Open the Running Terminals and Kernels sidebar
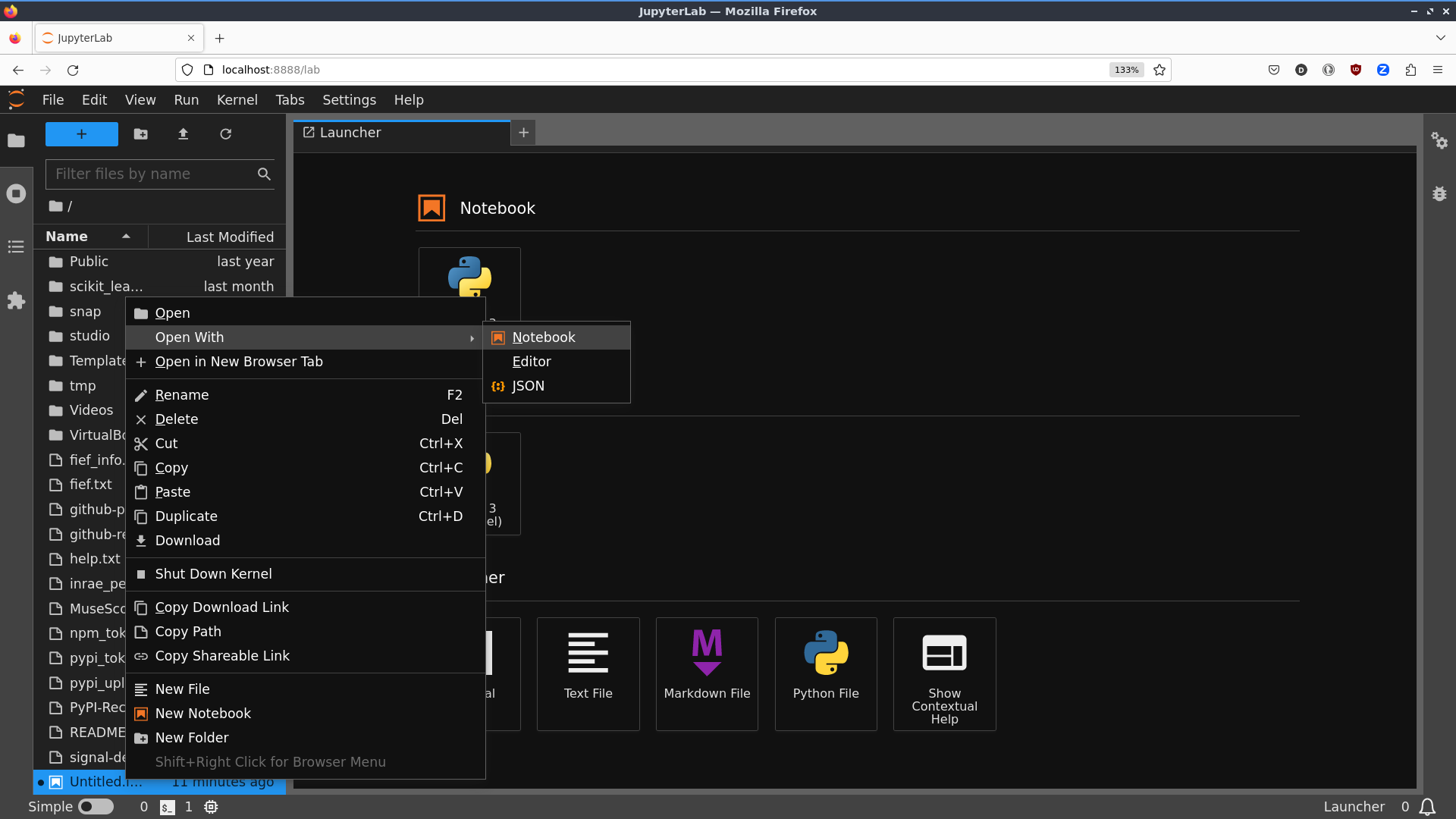 (16, 193)
